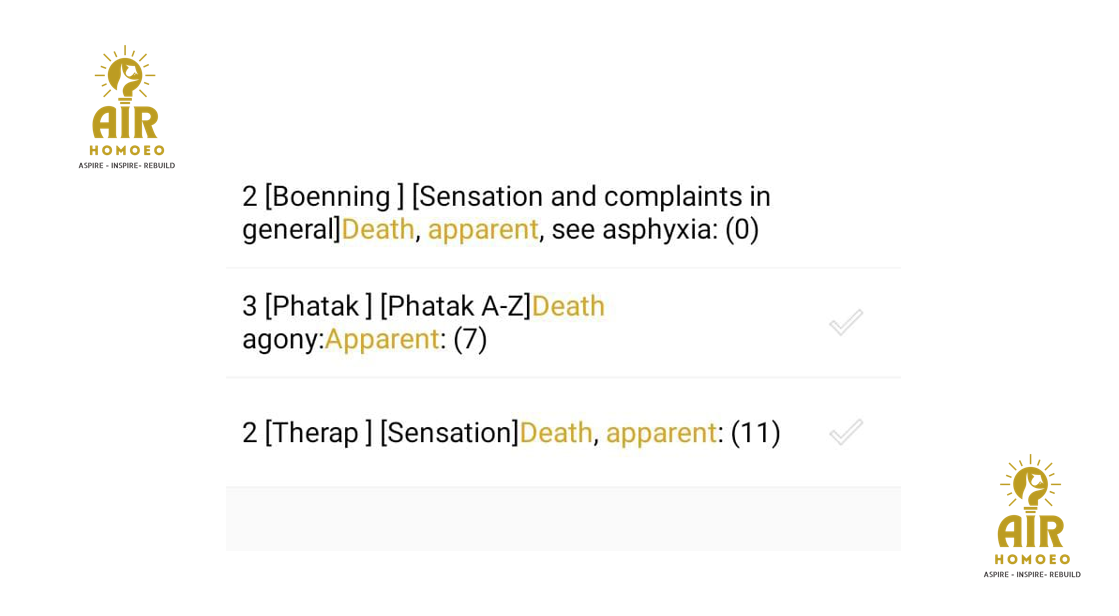Image resolution: width=1119 pixels, height=616 pixels.
Task: Click the AIR Homeo logo at top left
Action: point(126,108)
